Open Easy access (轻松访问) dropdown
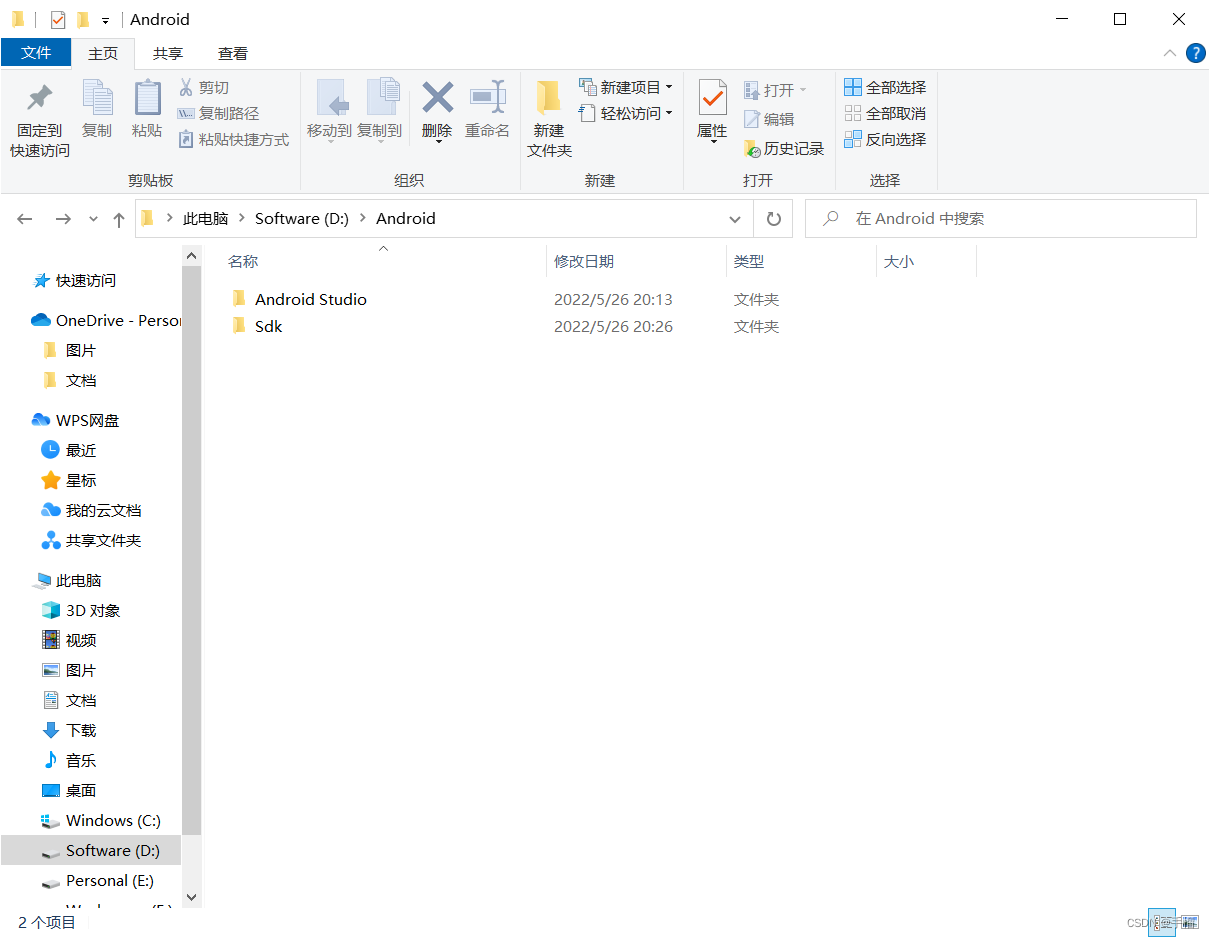This screenshot has width=1210, height=938. [x=626, y=114]
